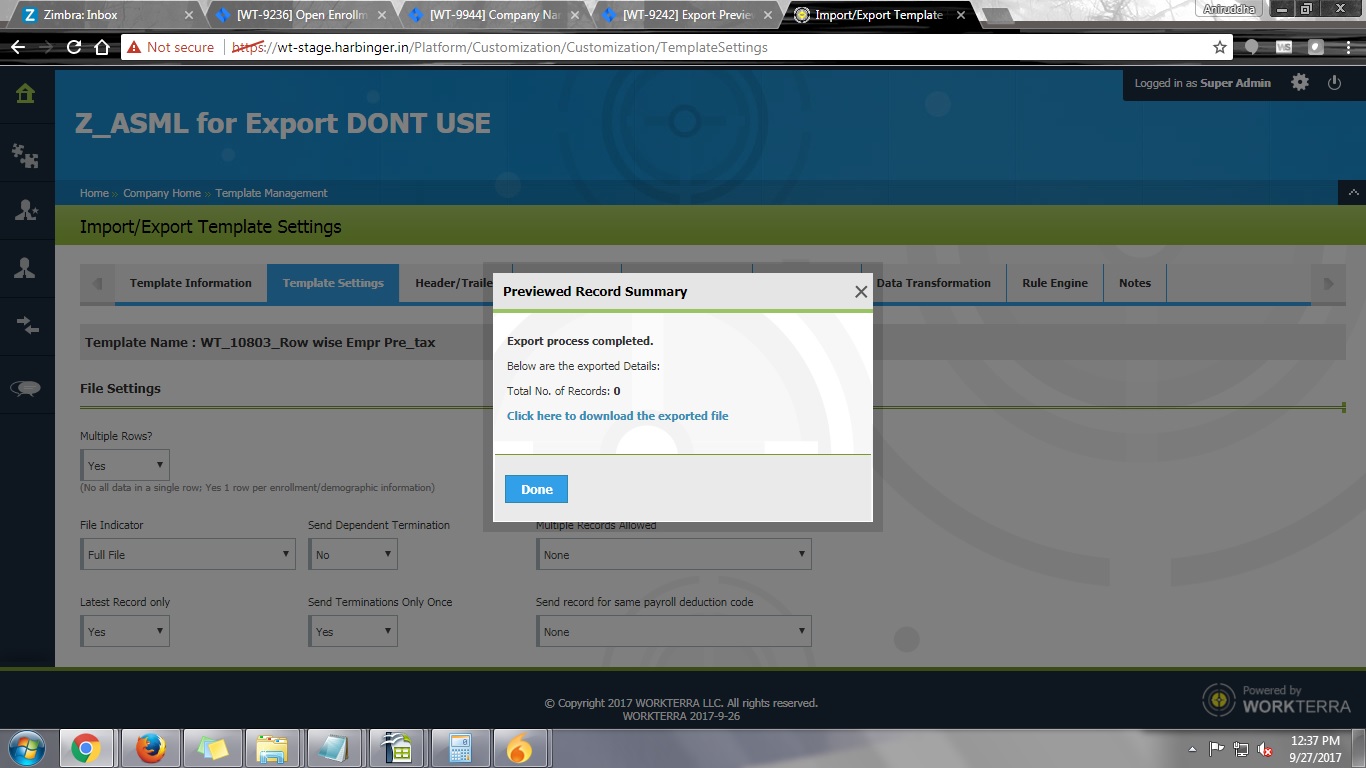Click taskbar clock showing 12:37 PM
1366x768 pixels.
tap(1315, 749)
